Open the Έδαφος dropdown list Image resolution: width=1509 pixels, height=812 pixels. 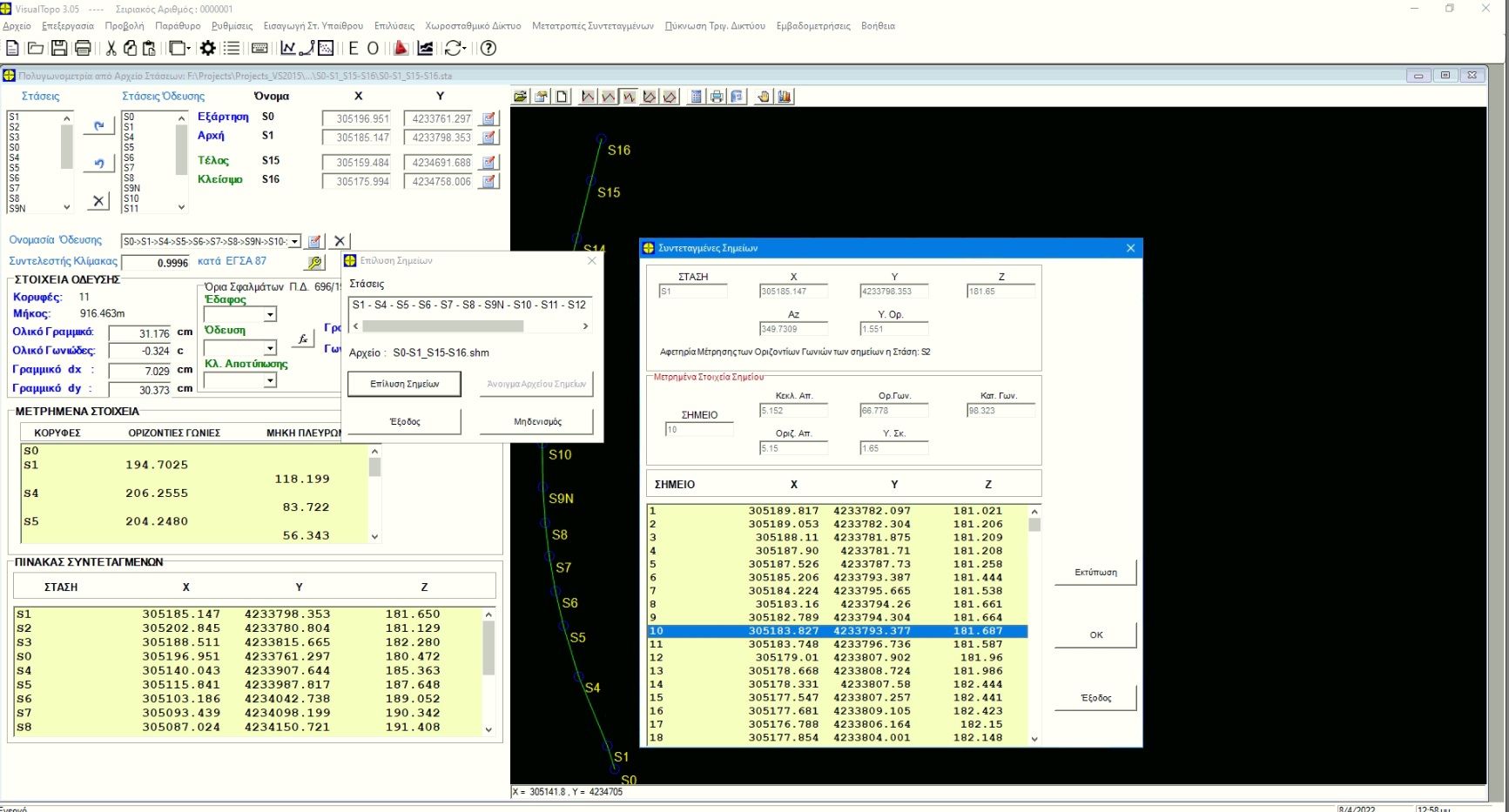(270, 314)
